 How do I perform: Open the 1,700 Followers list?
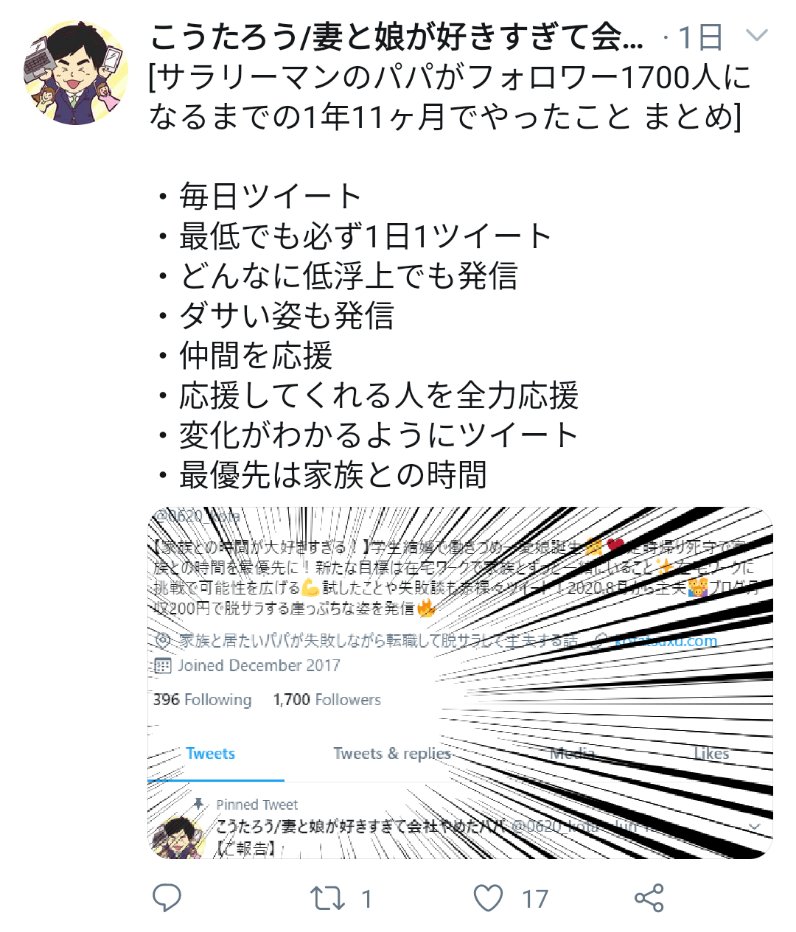[x=327, y=700]
